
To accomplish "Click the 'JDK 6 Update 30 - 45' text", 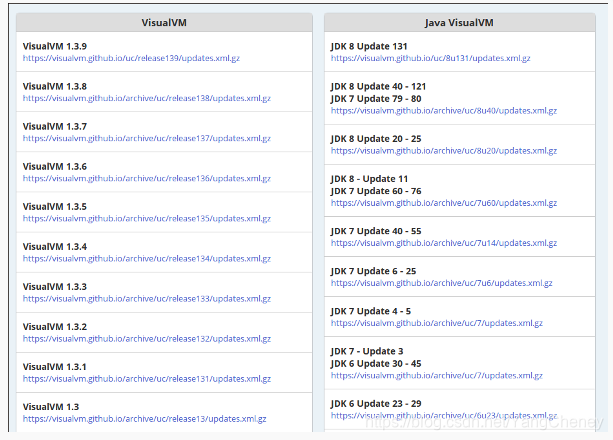I will (x=376, y=363).
